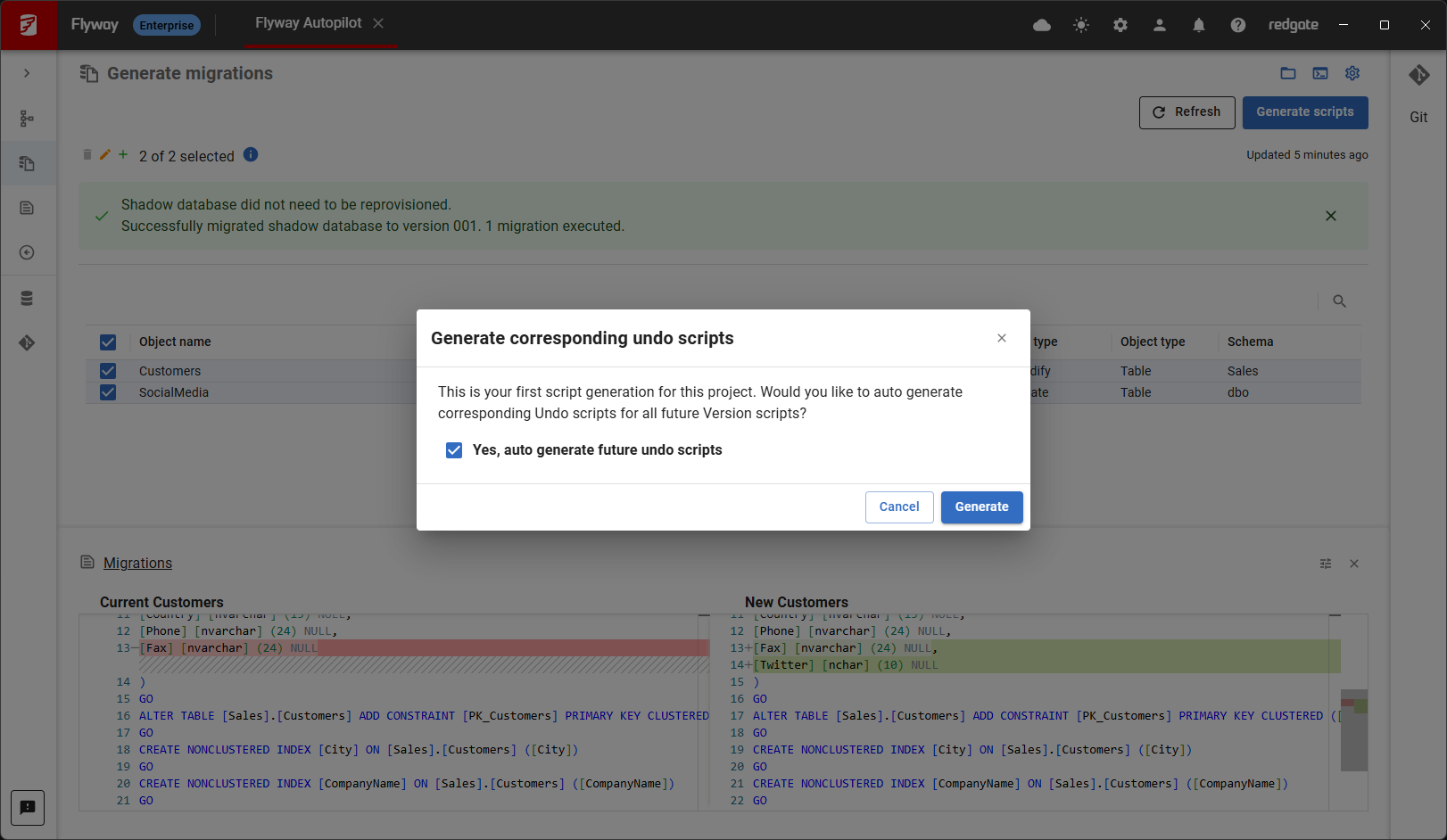Click the Generate scripts button
The height and width of the screenshot is (840, 1447).
(1305, 112)
